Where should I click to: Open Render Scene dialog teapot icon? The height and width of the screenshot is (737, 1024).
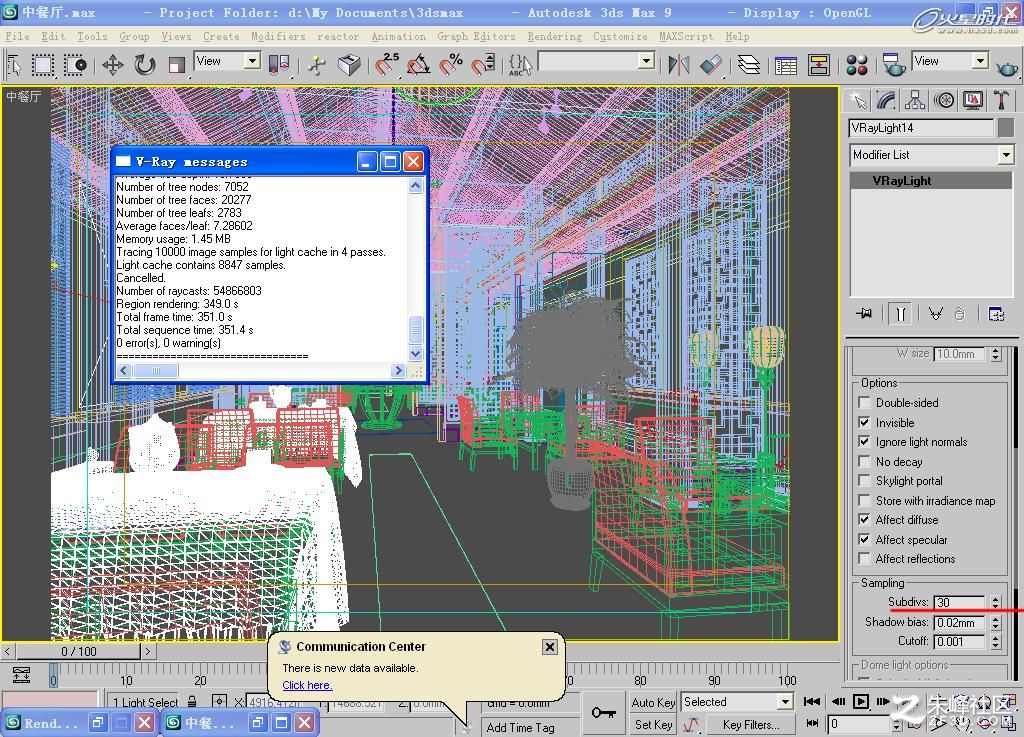coord(893,65)
